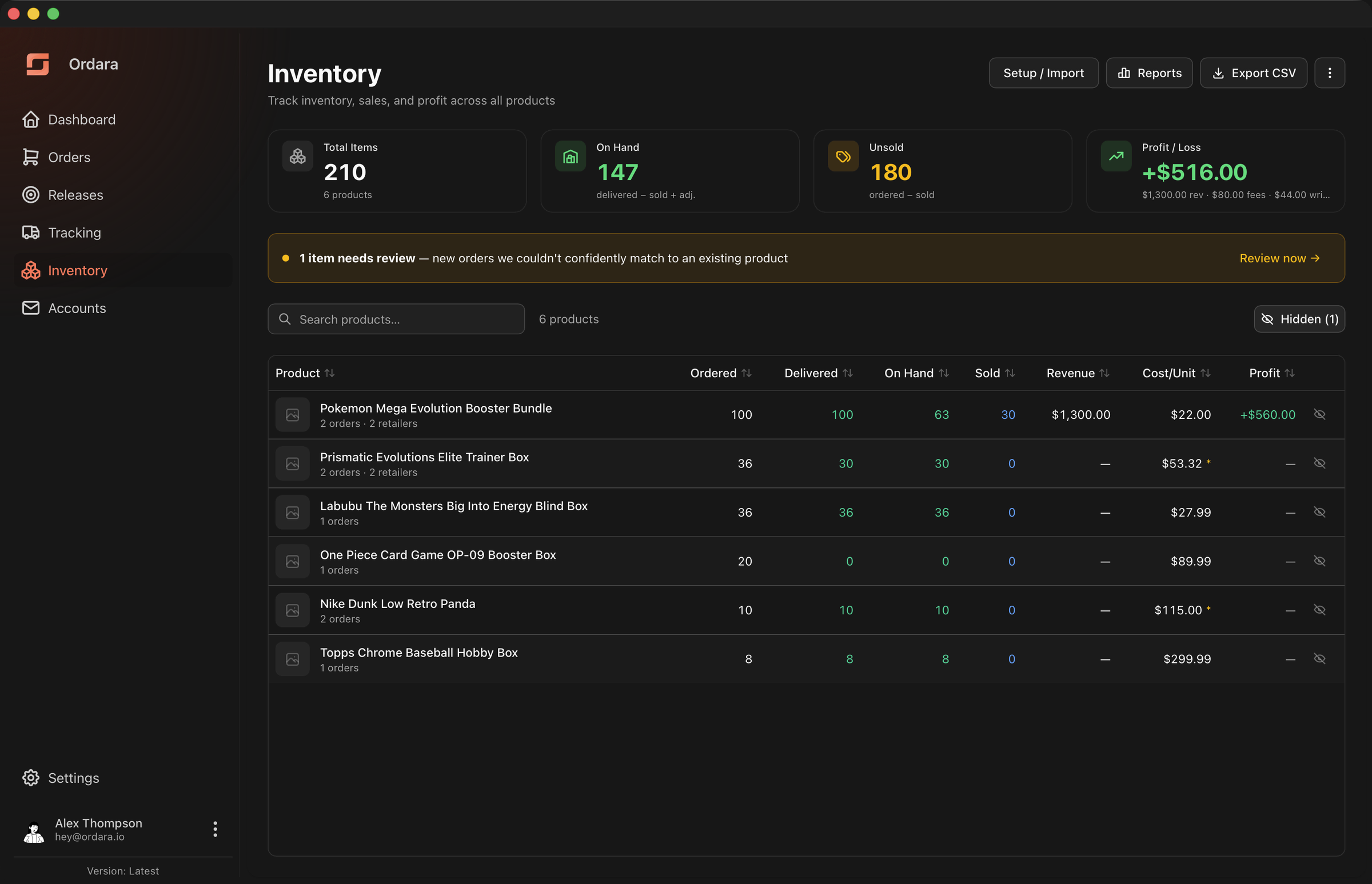
Task: Click the Review now link
Action: pos(1279,258)
